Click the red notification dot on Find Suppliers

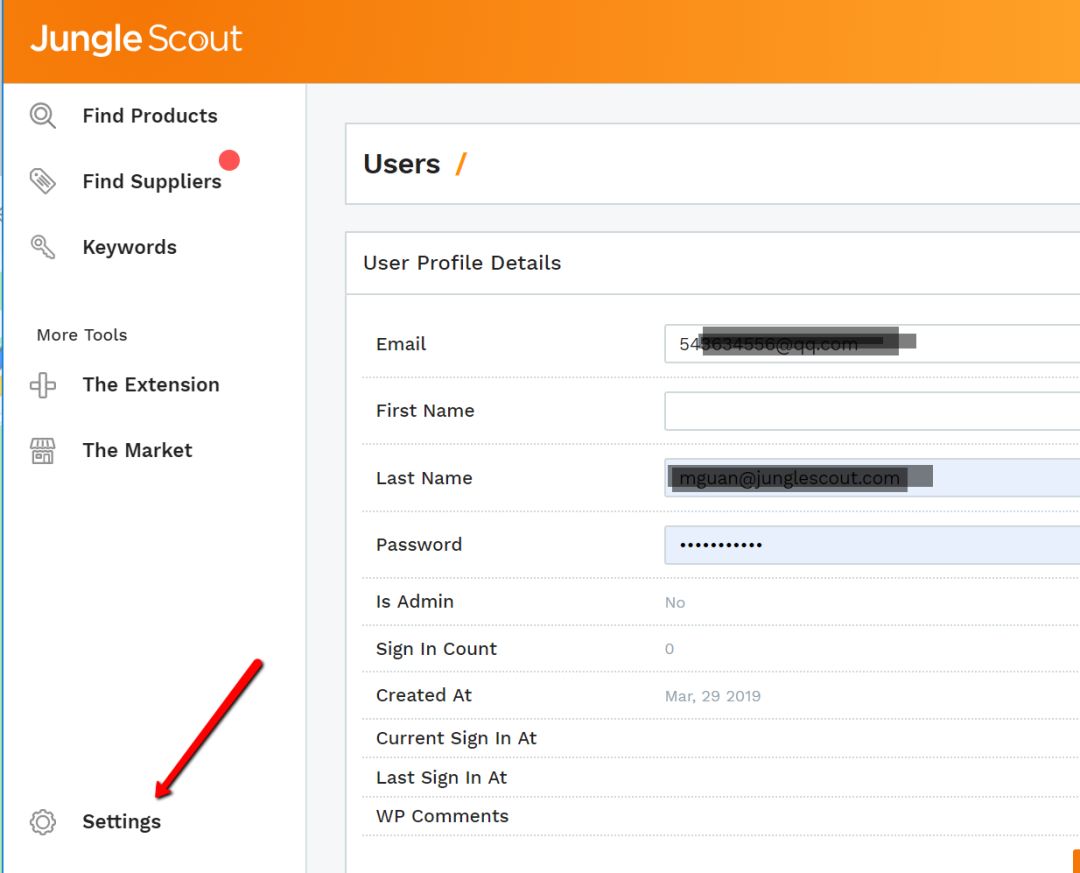pos(229,161)
